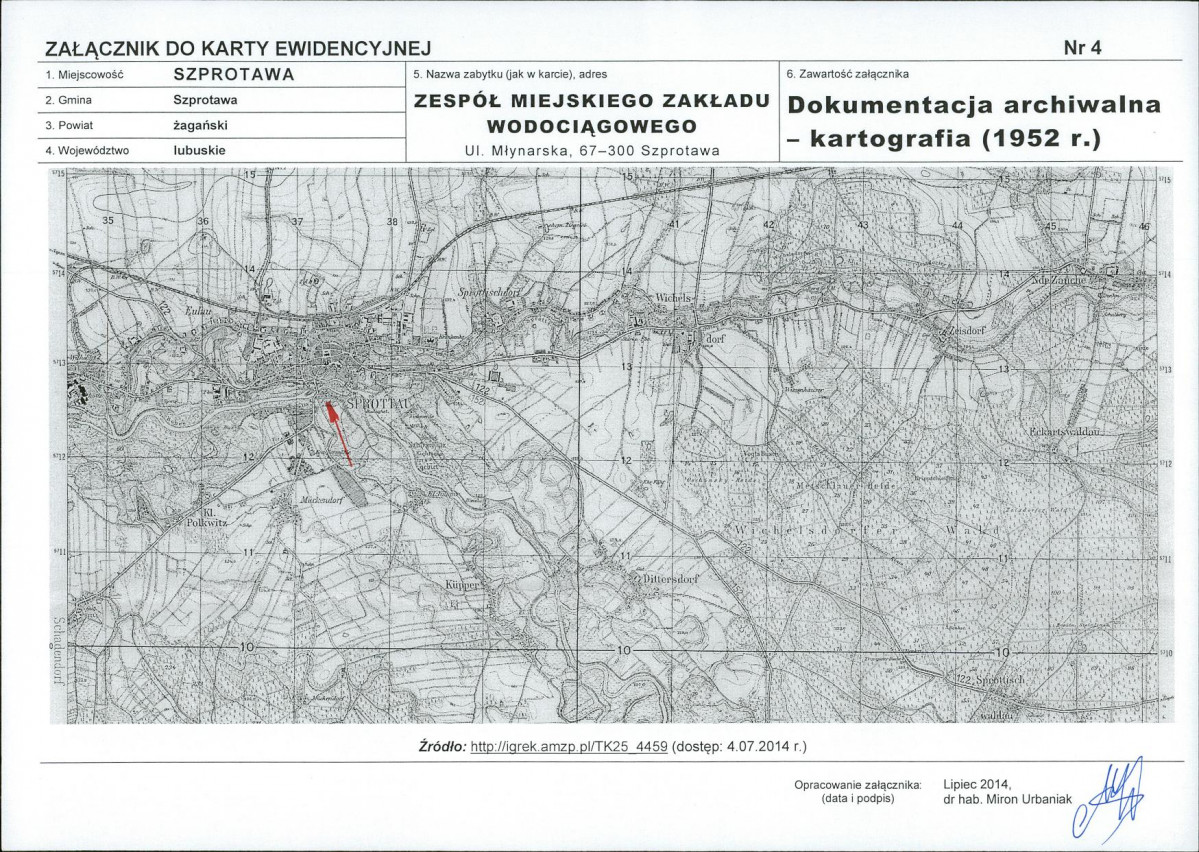Click the Źródło: source label

(444, 746)
